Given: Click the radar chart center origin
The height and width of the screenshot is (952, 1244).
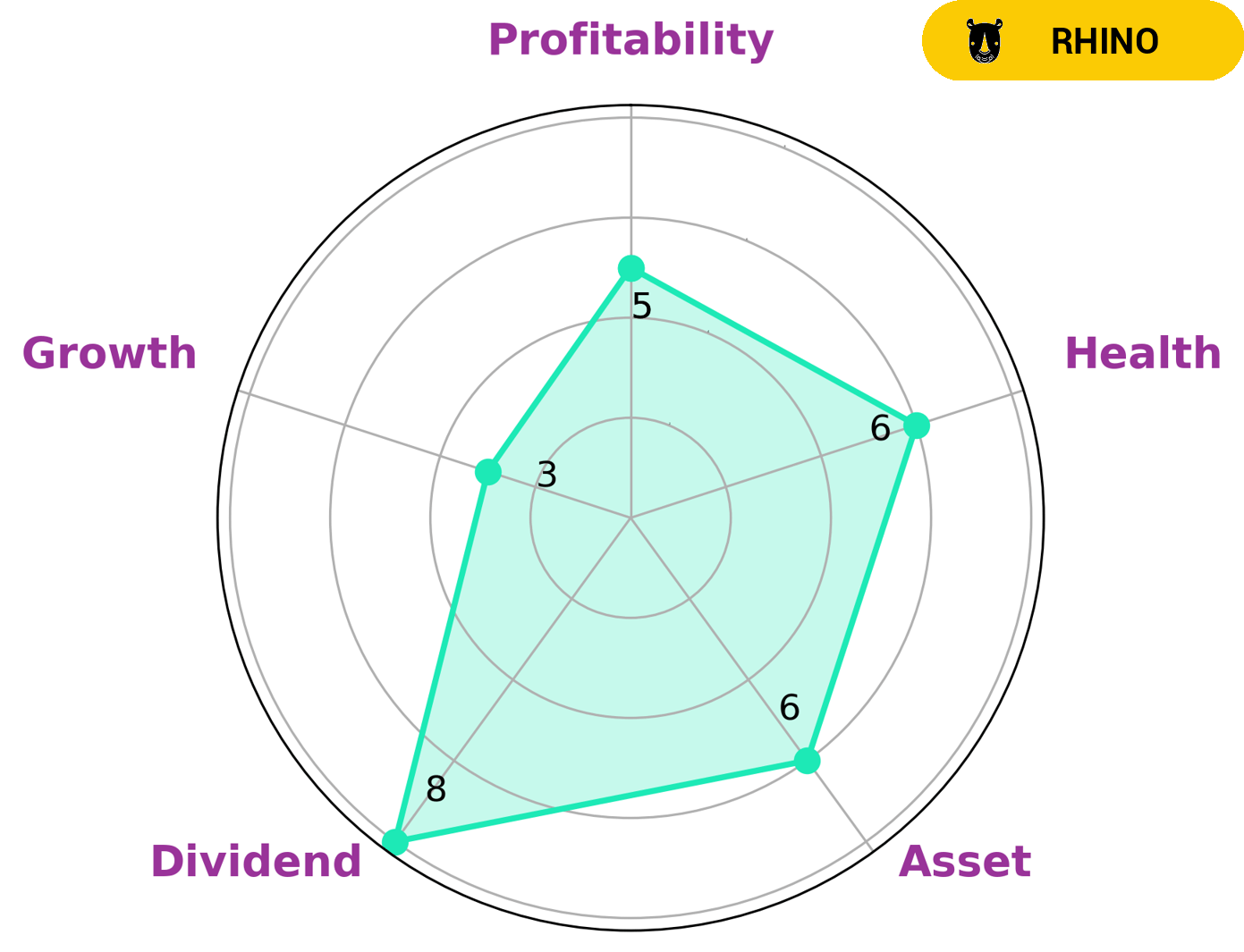Looking at the screenshot, I should coord(630,518).
